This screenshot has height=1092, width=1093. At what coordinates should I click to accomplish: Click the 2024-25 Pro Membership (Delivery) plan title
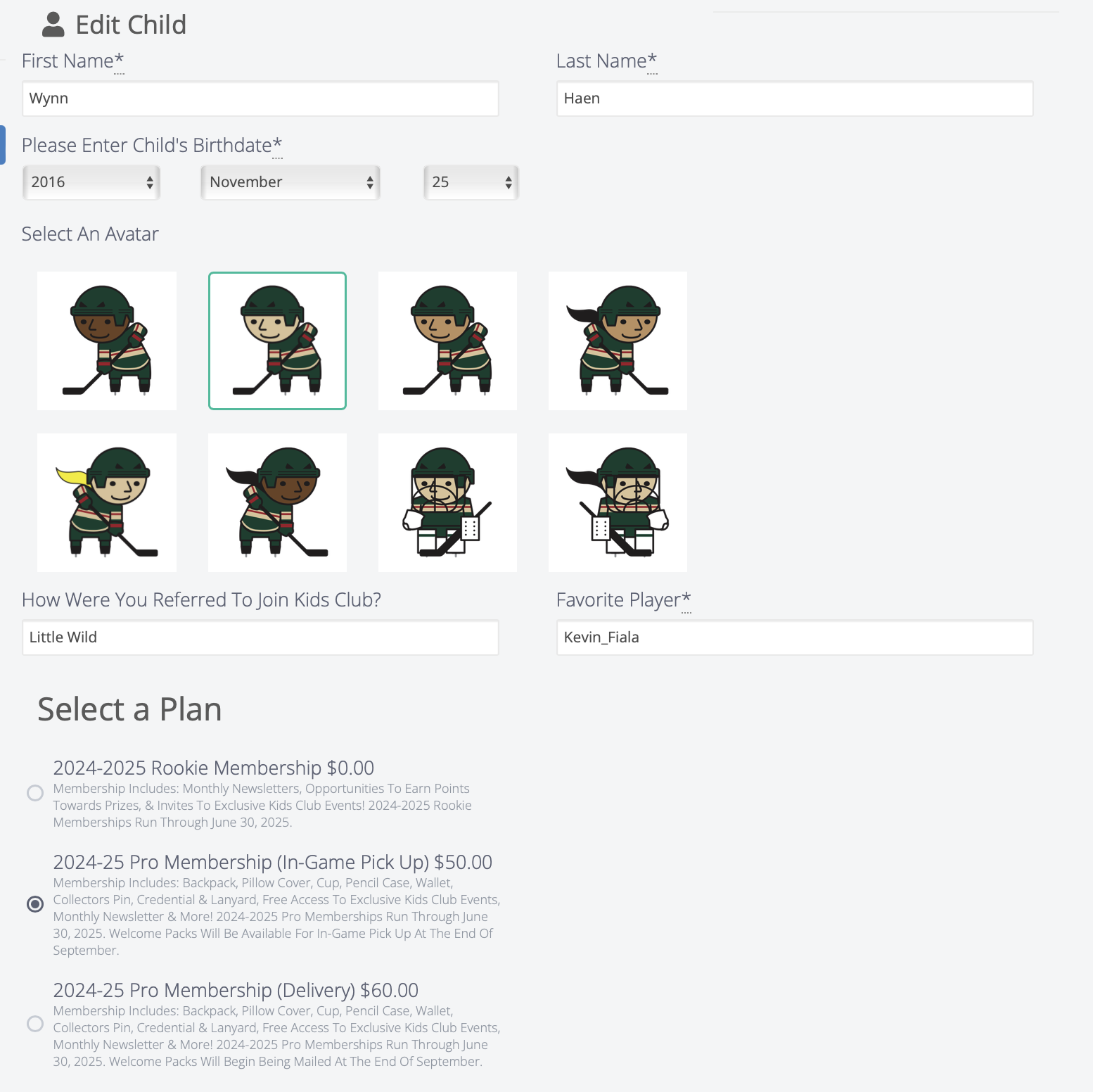(236, 990)
